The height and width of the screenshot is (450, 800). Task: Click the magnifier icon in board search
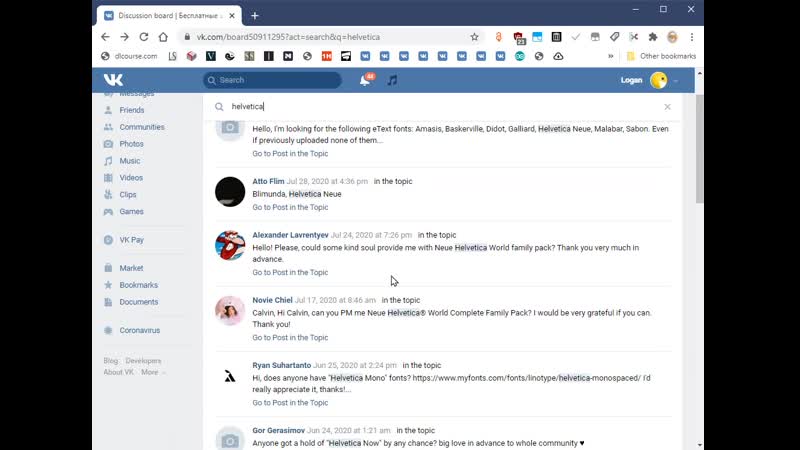(x=219, y=107)
